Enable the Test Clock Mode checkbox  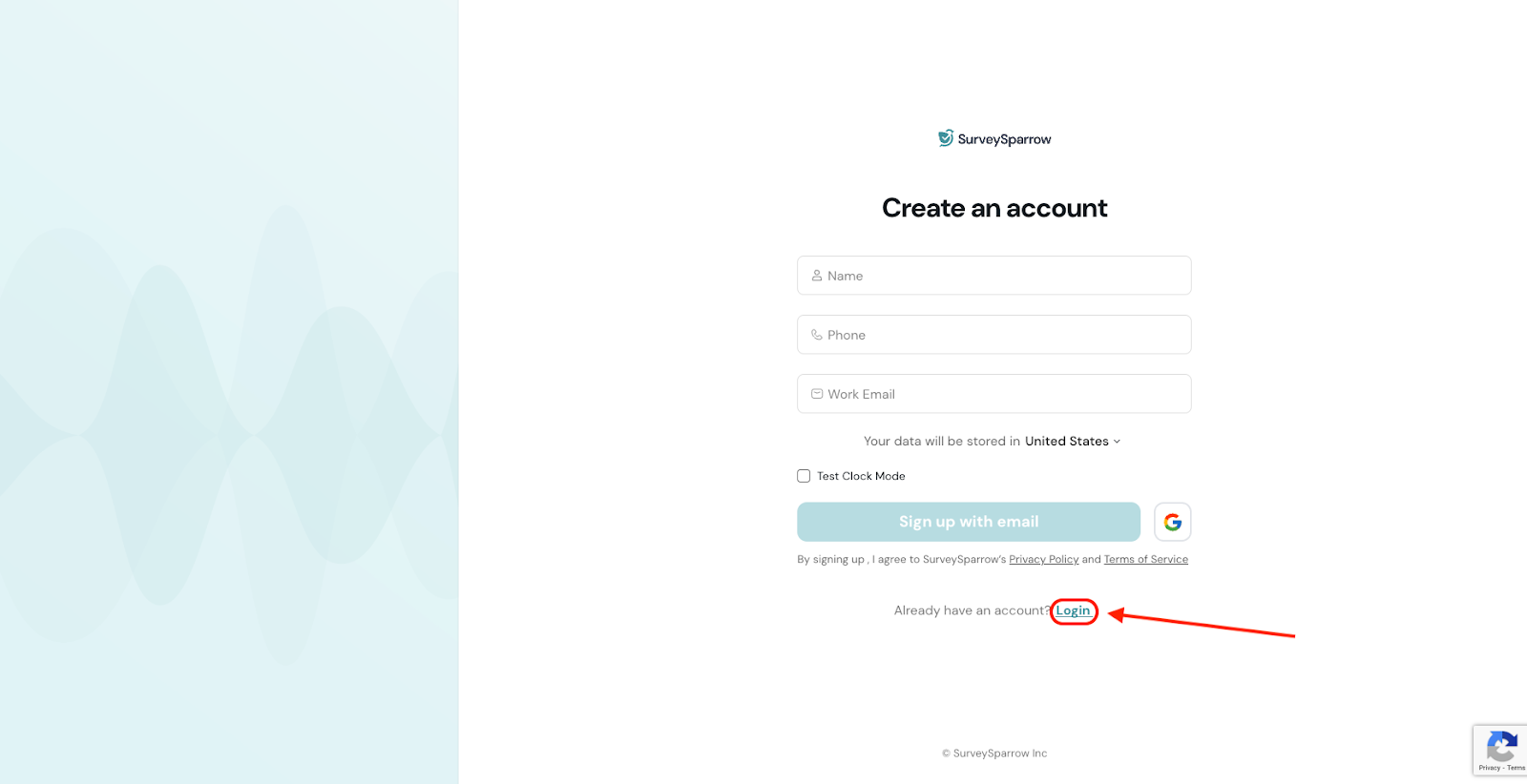(804, 476)
